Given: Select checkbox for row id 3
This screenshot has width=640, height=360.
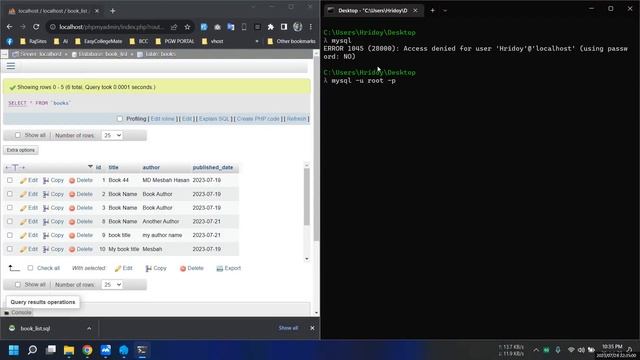Looking at the screenshot, I should click(x=10, y=208).
